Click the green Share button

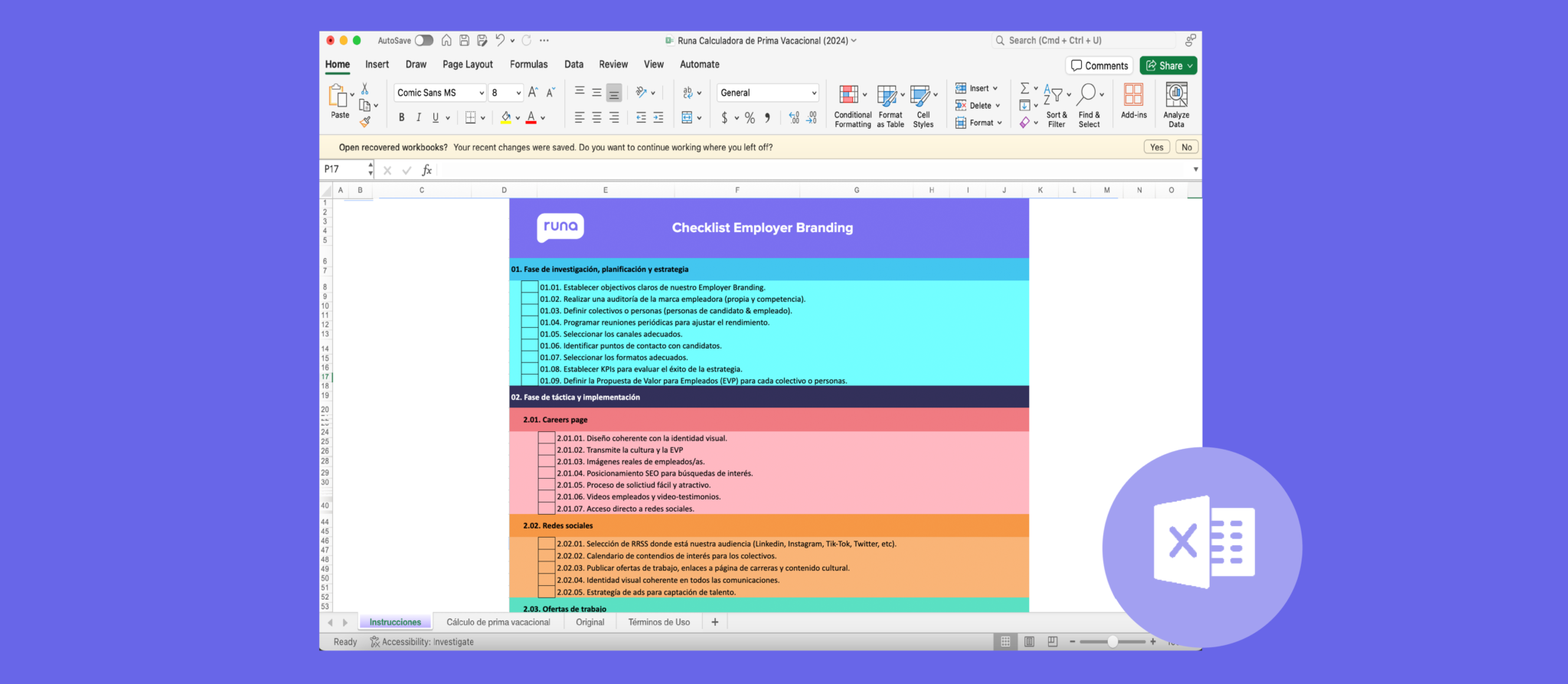point(1168,66)
